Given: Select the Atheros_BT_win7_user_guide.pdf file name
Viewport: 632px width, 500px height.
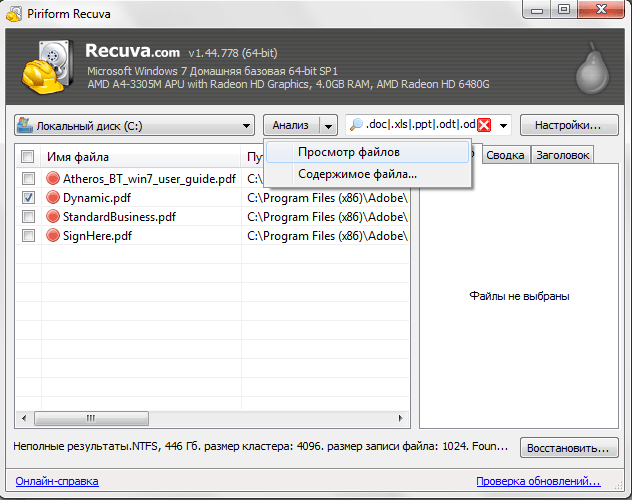Looking at the screenshot, I should pos(150,178).
